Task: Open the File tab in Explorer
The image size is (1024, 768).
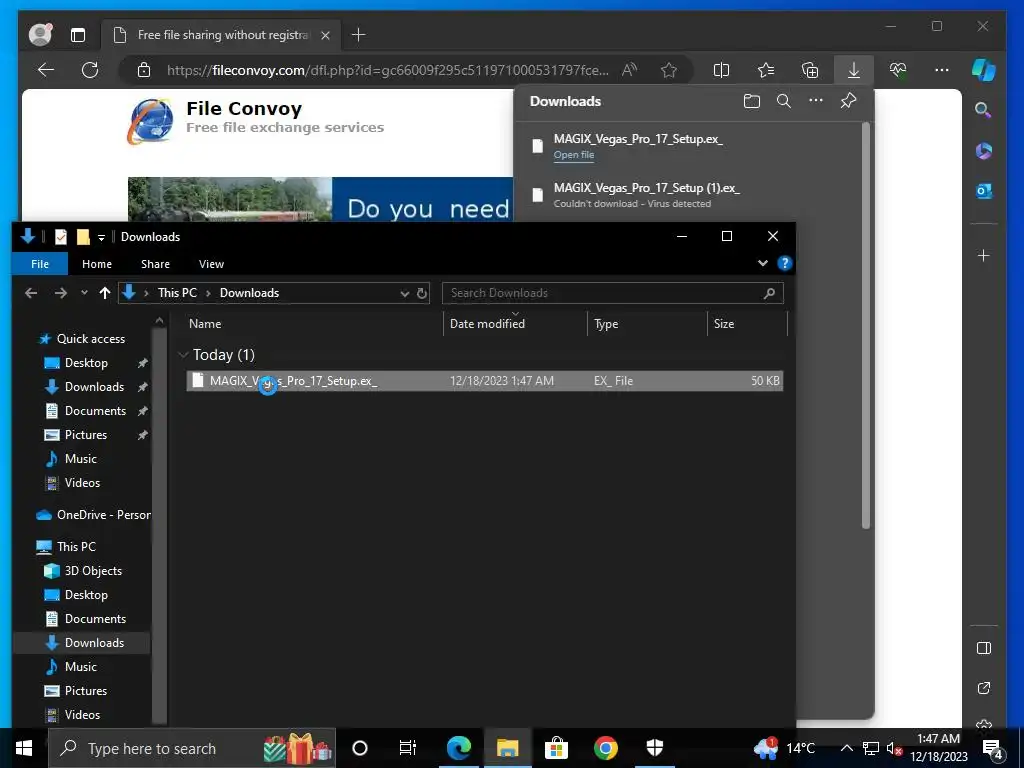Action: pyautogui.click(x=40, y=264)
